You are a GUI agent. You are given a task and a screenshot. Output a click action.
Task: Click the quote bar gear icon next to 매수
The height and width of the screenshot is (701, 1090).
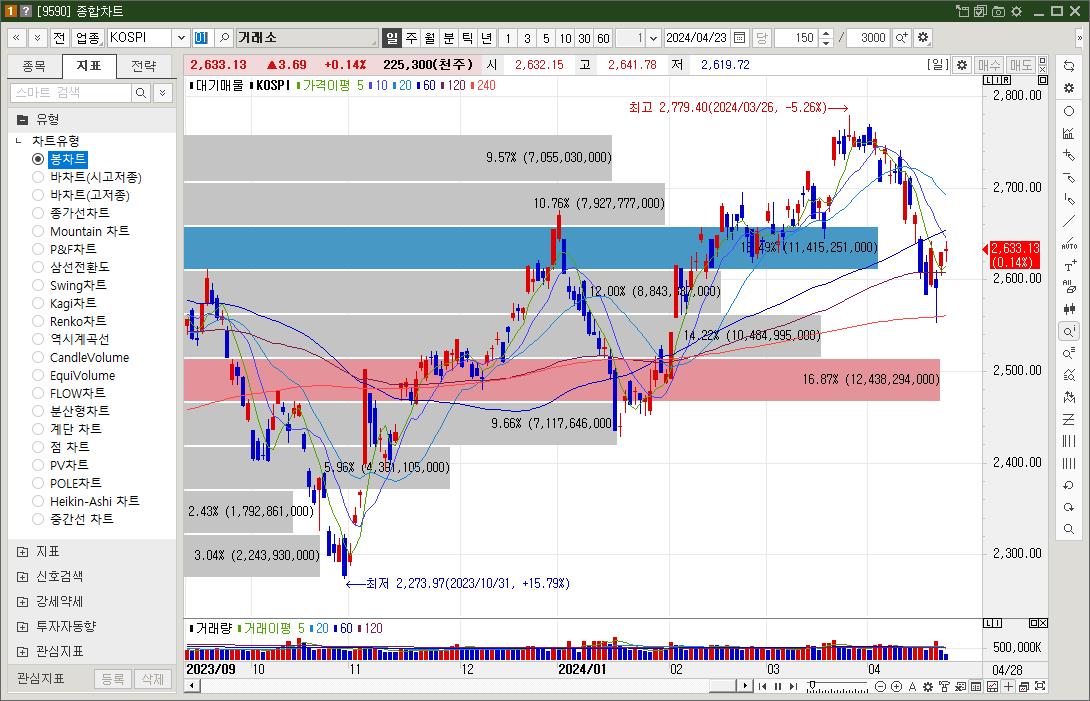tap(962, 65)
